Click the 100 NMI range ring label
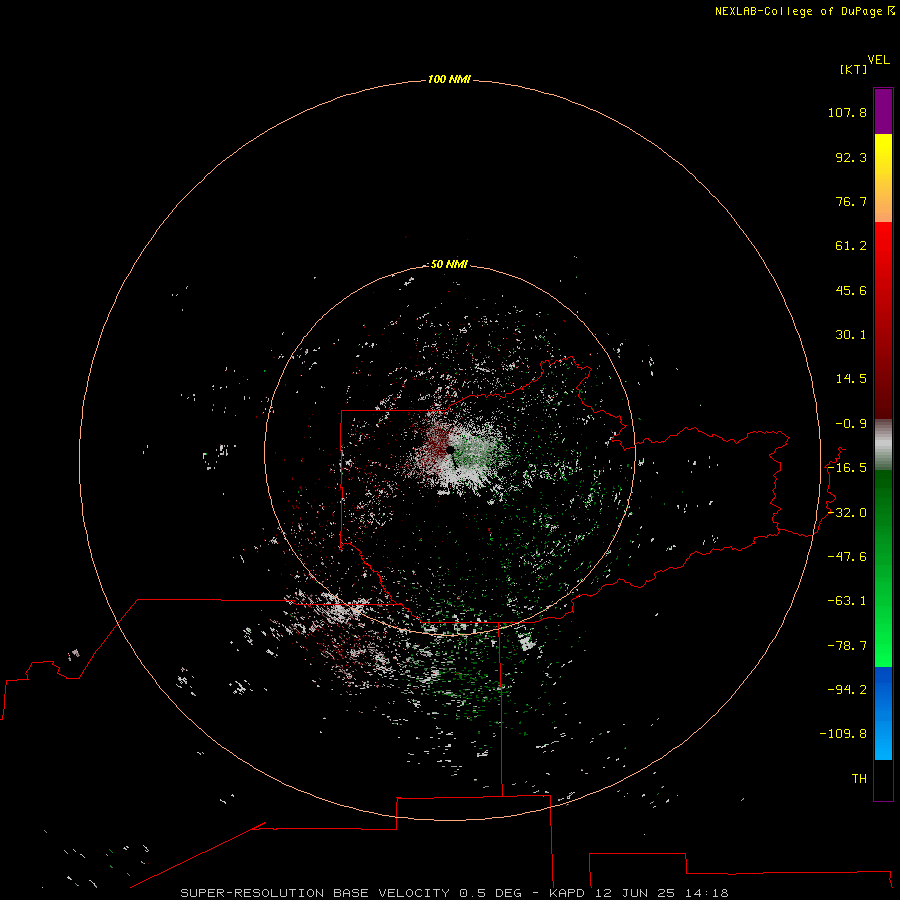 (x=449, y=79)
